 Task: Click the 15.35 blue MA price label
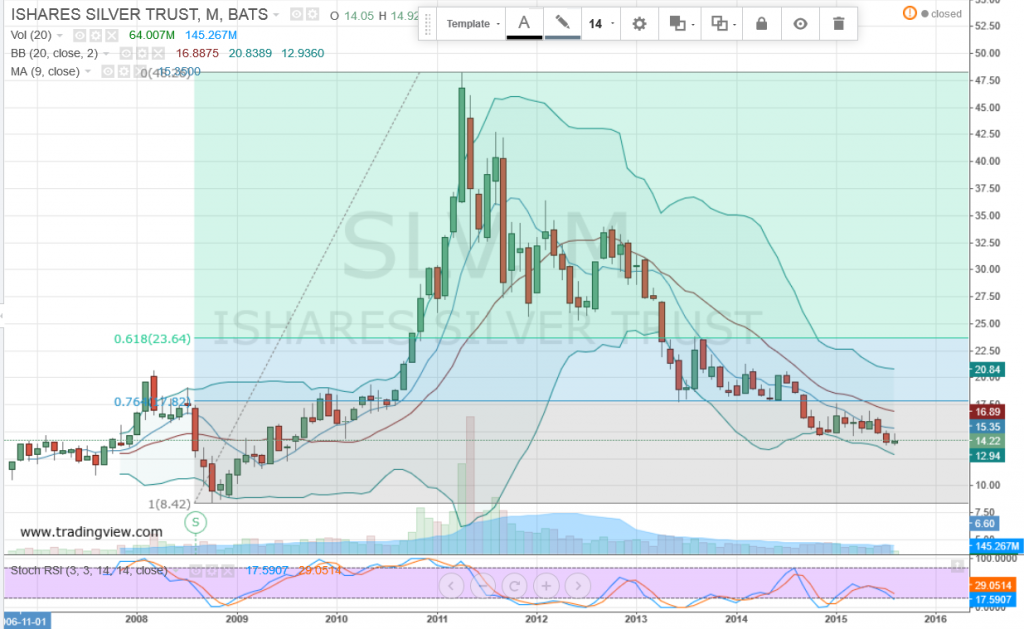987,427
